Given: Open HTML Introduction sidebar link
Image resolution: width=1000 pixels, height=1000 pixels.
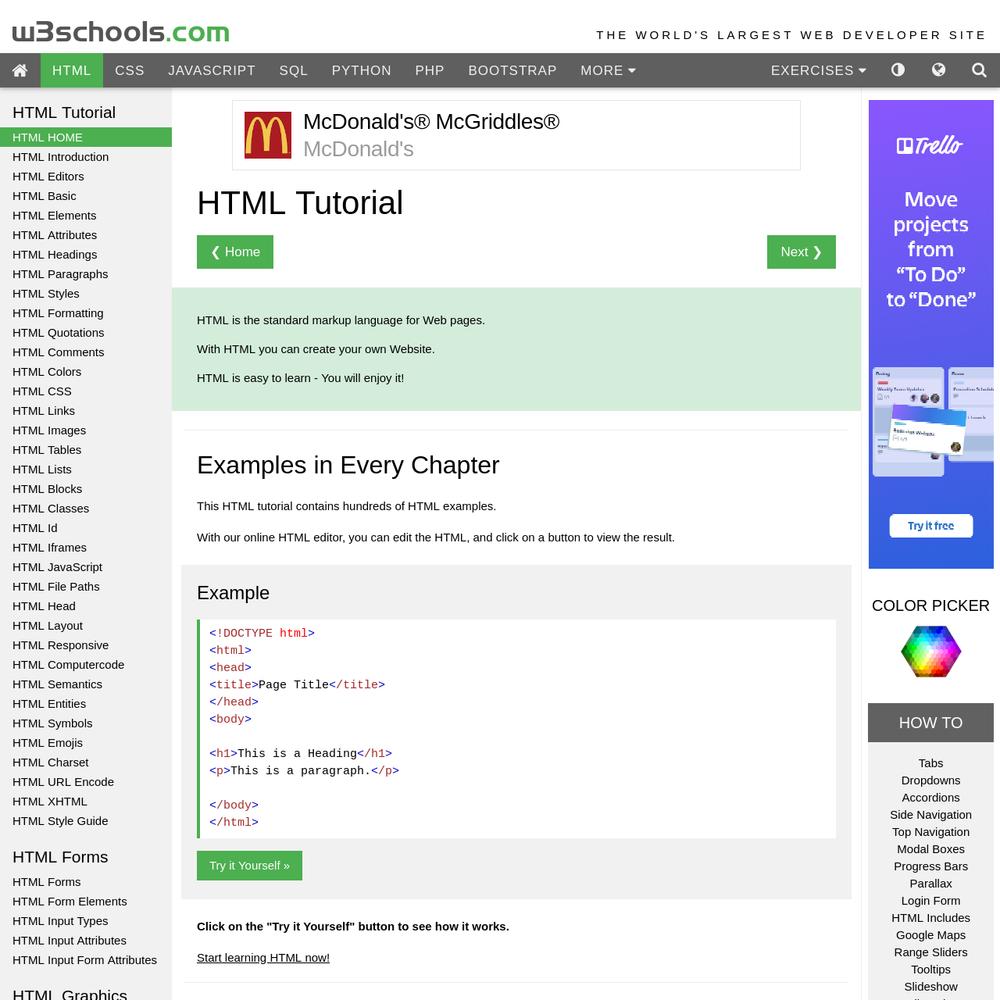Looking at the screenshot, I should (x=85, y=157).
